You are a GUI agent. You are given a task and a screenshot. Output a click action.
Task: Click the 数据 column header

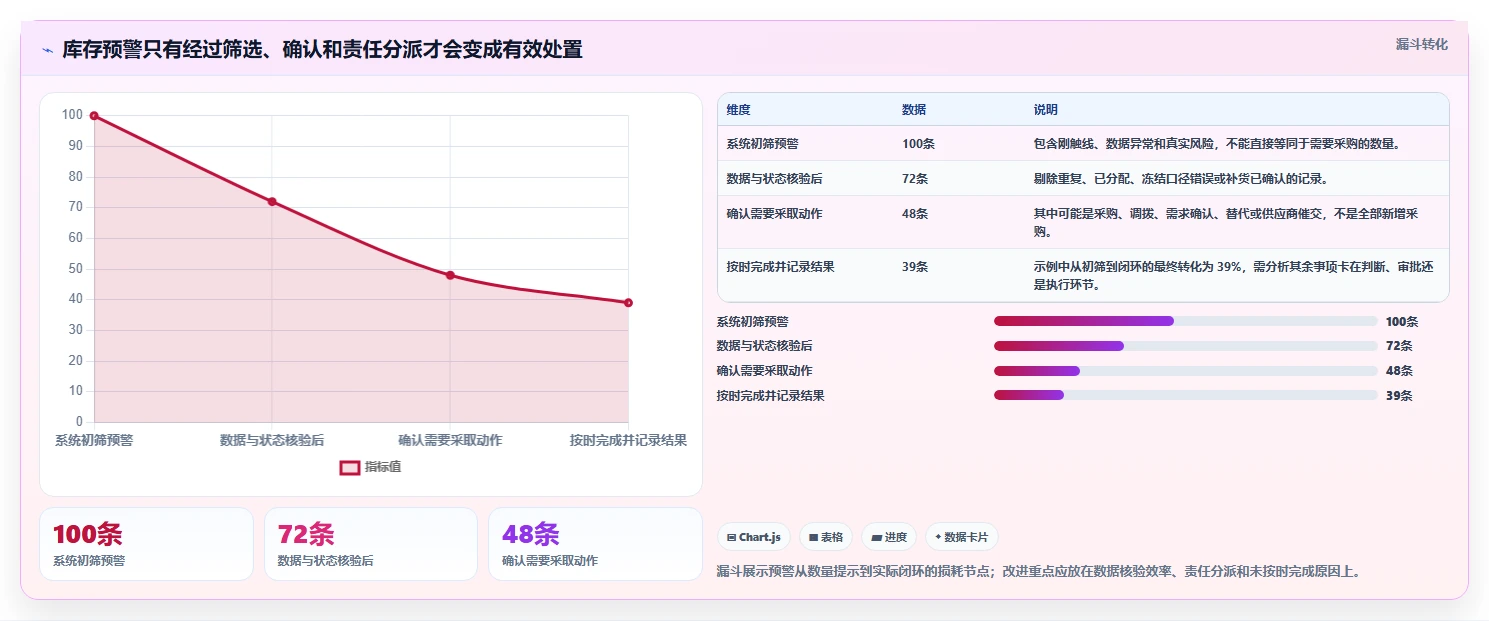coord(914,110)
